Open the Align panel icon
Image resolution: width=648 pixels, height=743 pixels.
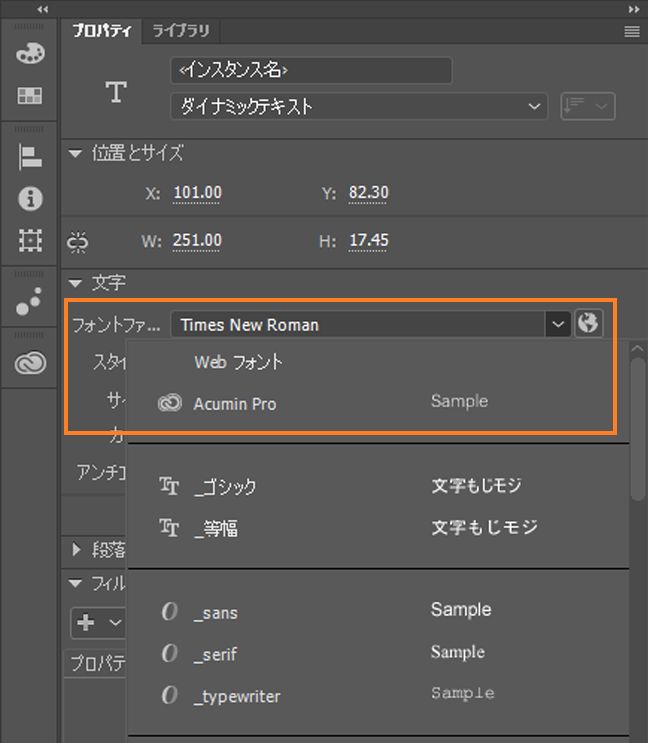coord(30,157)
